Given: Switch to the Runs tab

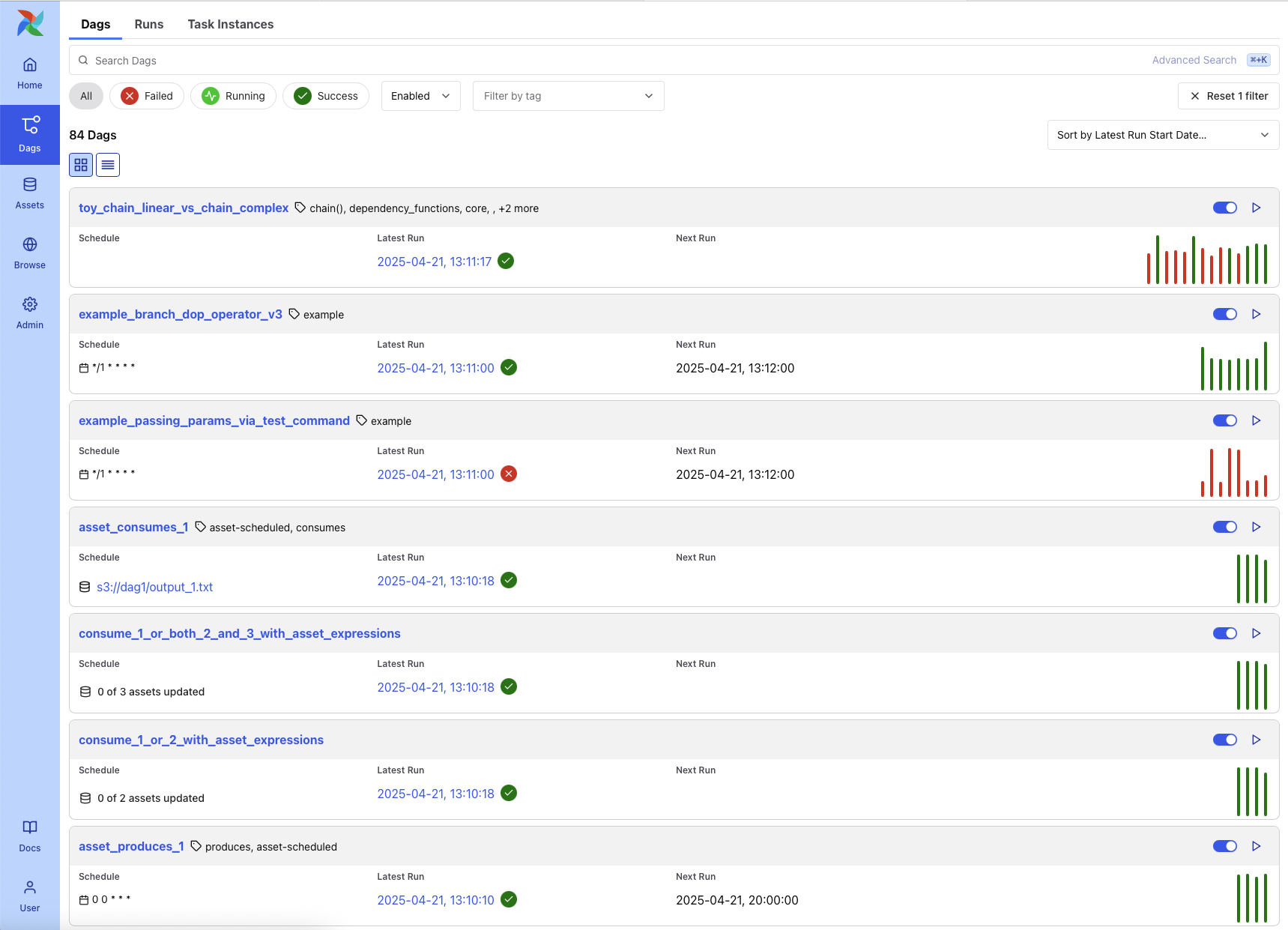Looking at the screenshot, I should coord(149,24).
